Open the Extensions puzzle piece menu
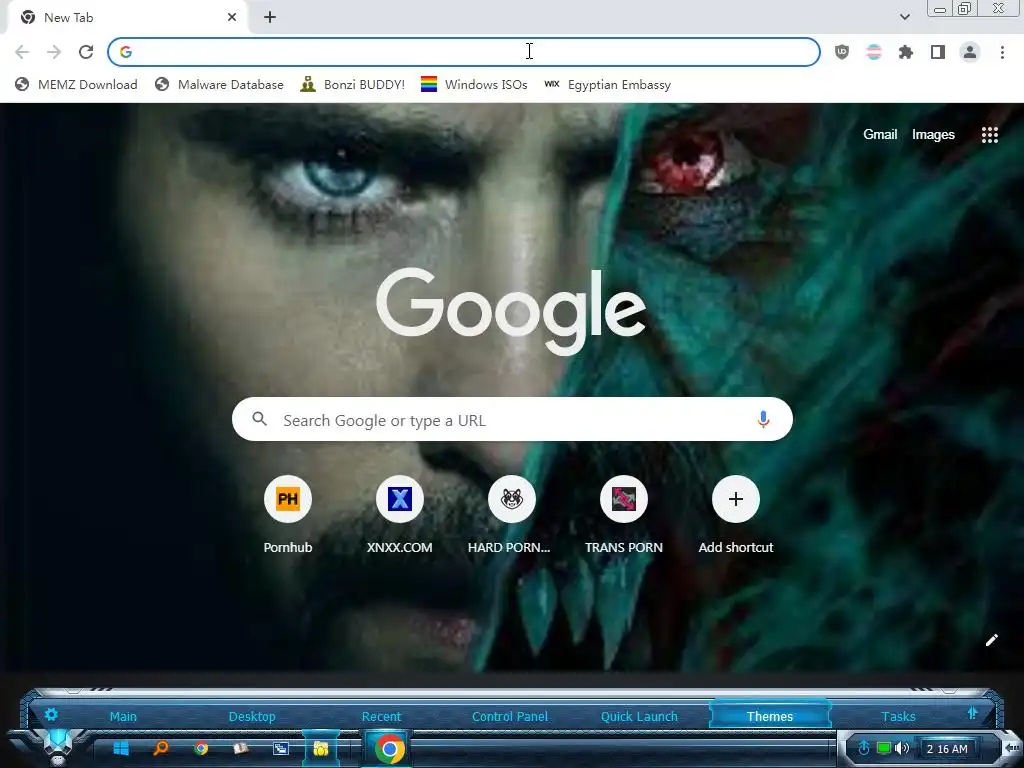 pyautogui.click(x=906, y=52)
